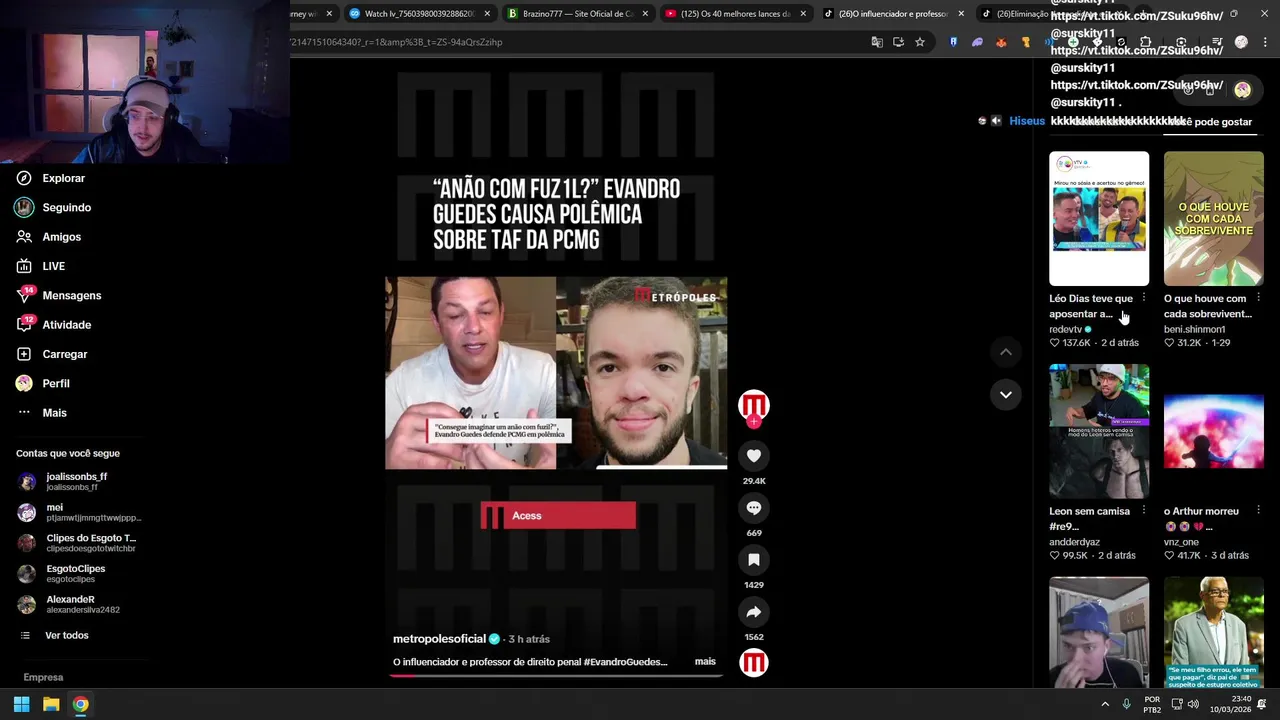Go to previous video with up chevron
1280x720 pixels.
coord(1006,352)
